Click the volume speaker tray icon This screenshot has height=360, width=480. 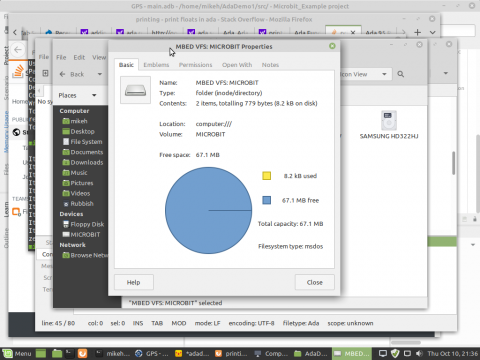pos(419,353)
